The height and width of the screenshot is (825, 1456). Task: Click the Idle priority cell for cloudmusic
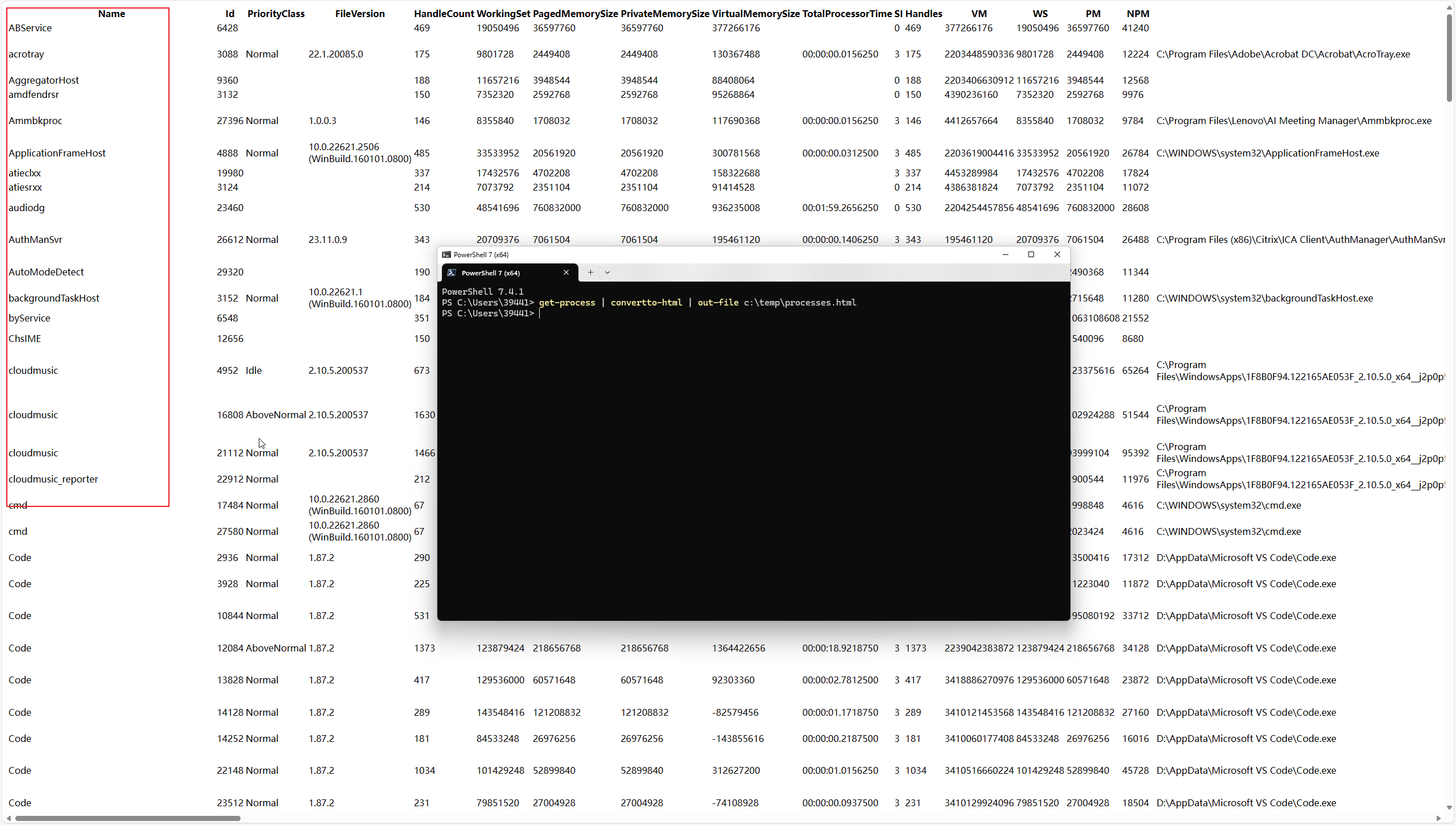tap(254, 370)
